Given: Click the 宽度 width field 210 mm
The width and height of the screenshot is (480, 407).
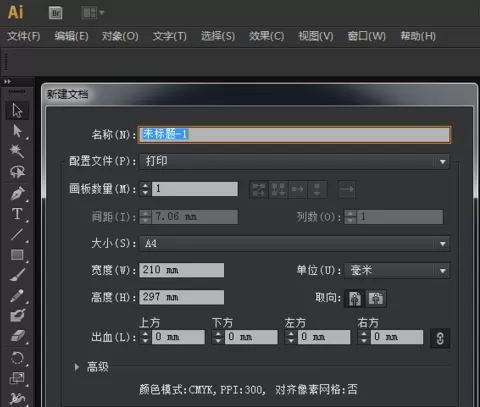Looking at the screenshot, I should (181, 270).
